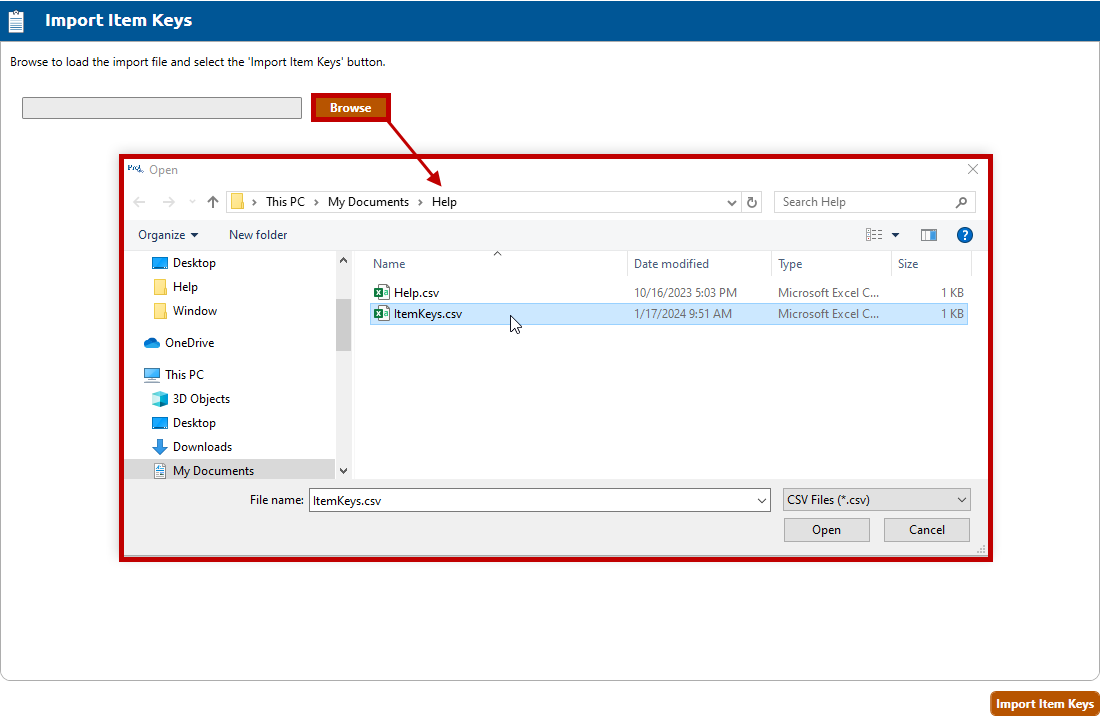Select the Help.csv file
This screenshot has height=721, width=1105.
click(x=416, y=293)
